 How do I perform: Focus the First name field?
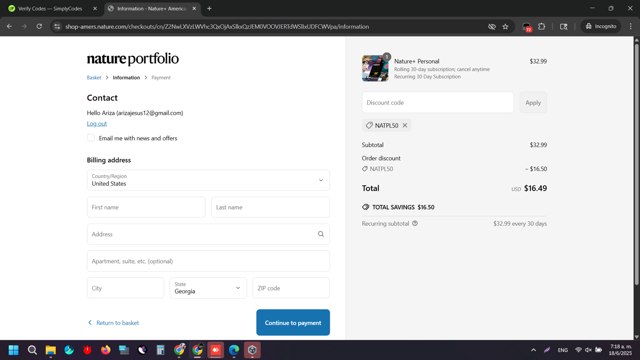(x=146, y=207)
